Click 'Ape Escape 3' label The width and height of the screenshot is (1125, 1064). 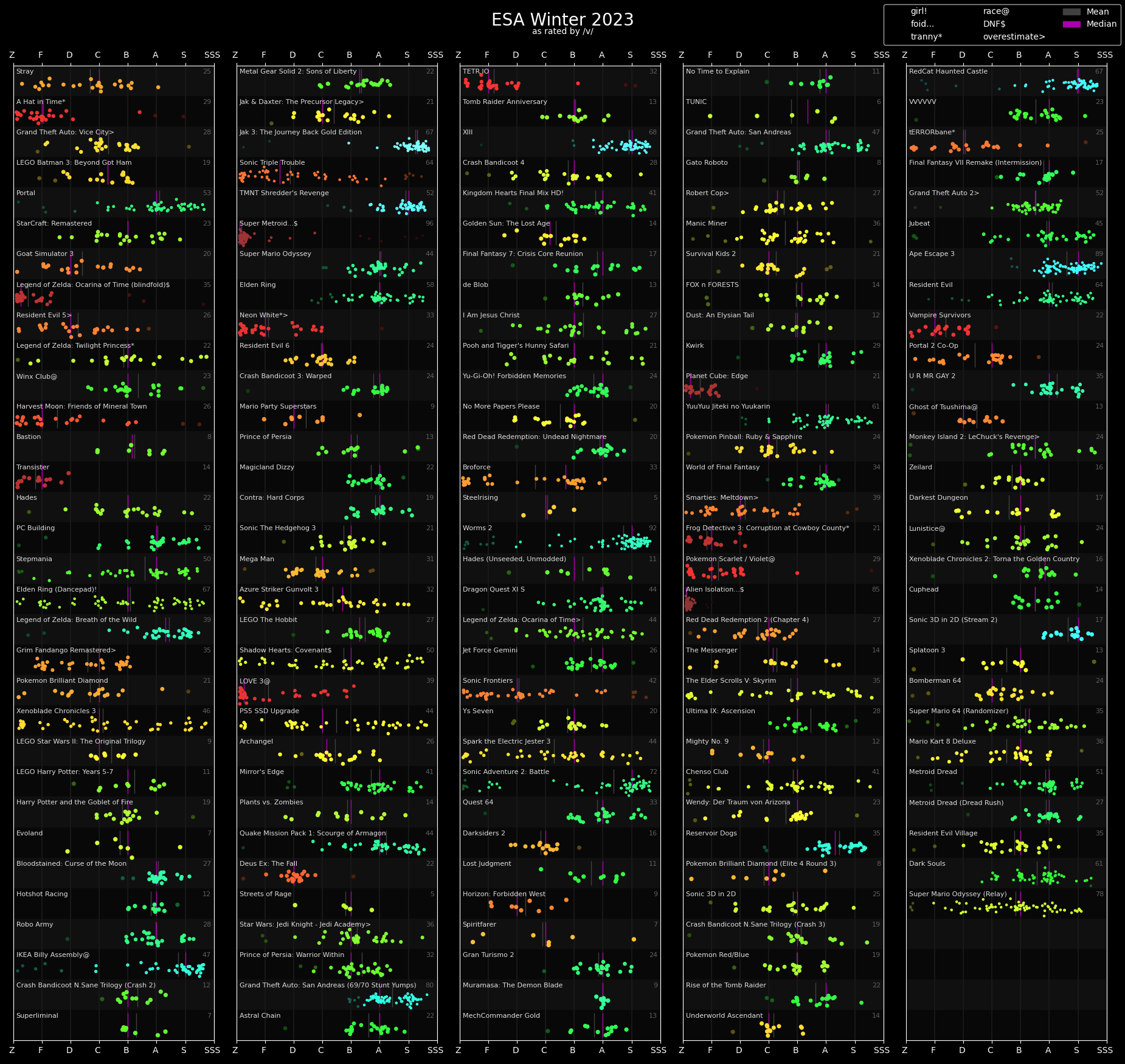click(932, 254)
